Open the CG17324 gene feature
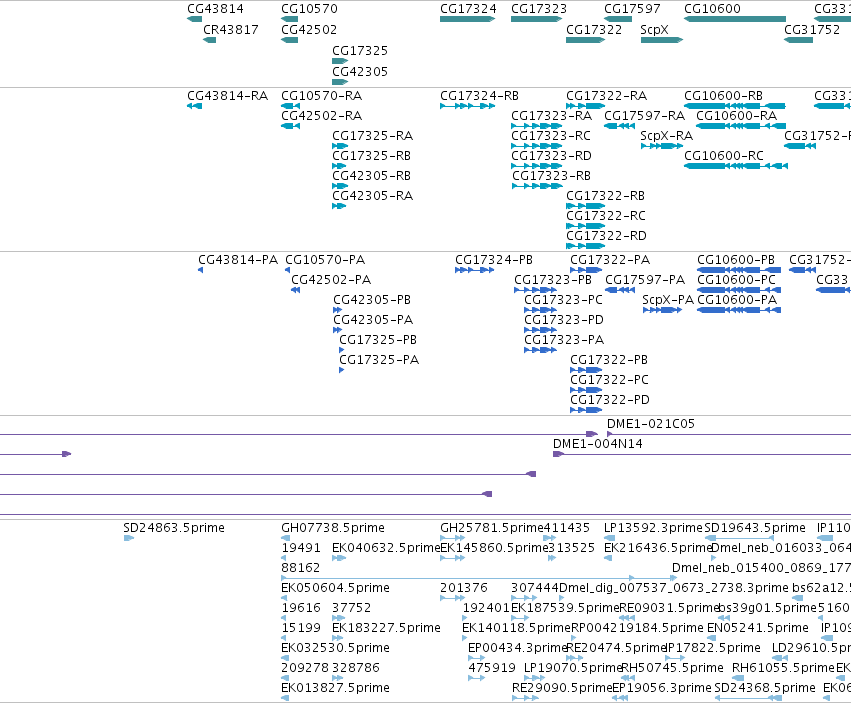 click(x=467, y=19)
